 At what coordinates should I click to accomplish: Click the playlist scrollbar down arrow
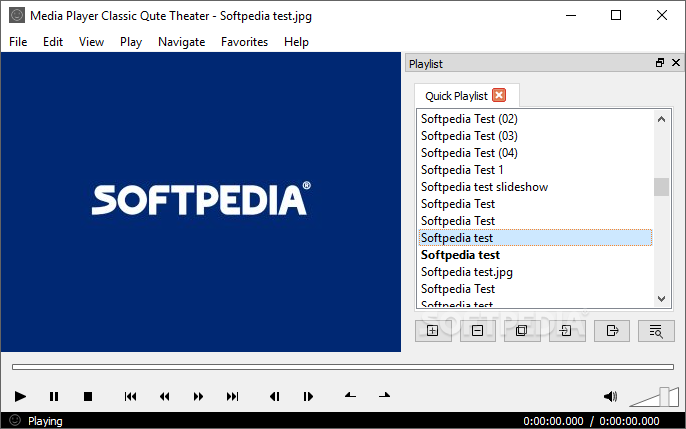tap(662, 299)
